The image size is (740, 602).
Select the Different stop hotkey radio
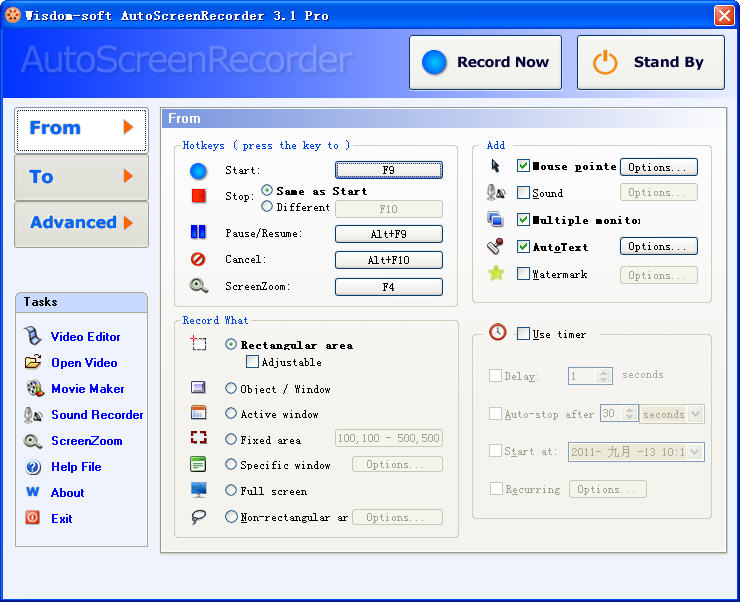267,206
